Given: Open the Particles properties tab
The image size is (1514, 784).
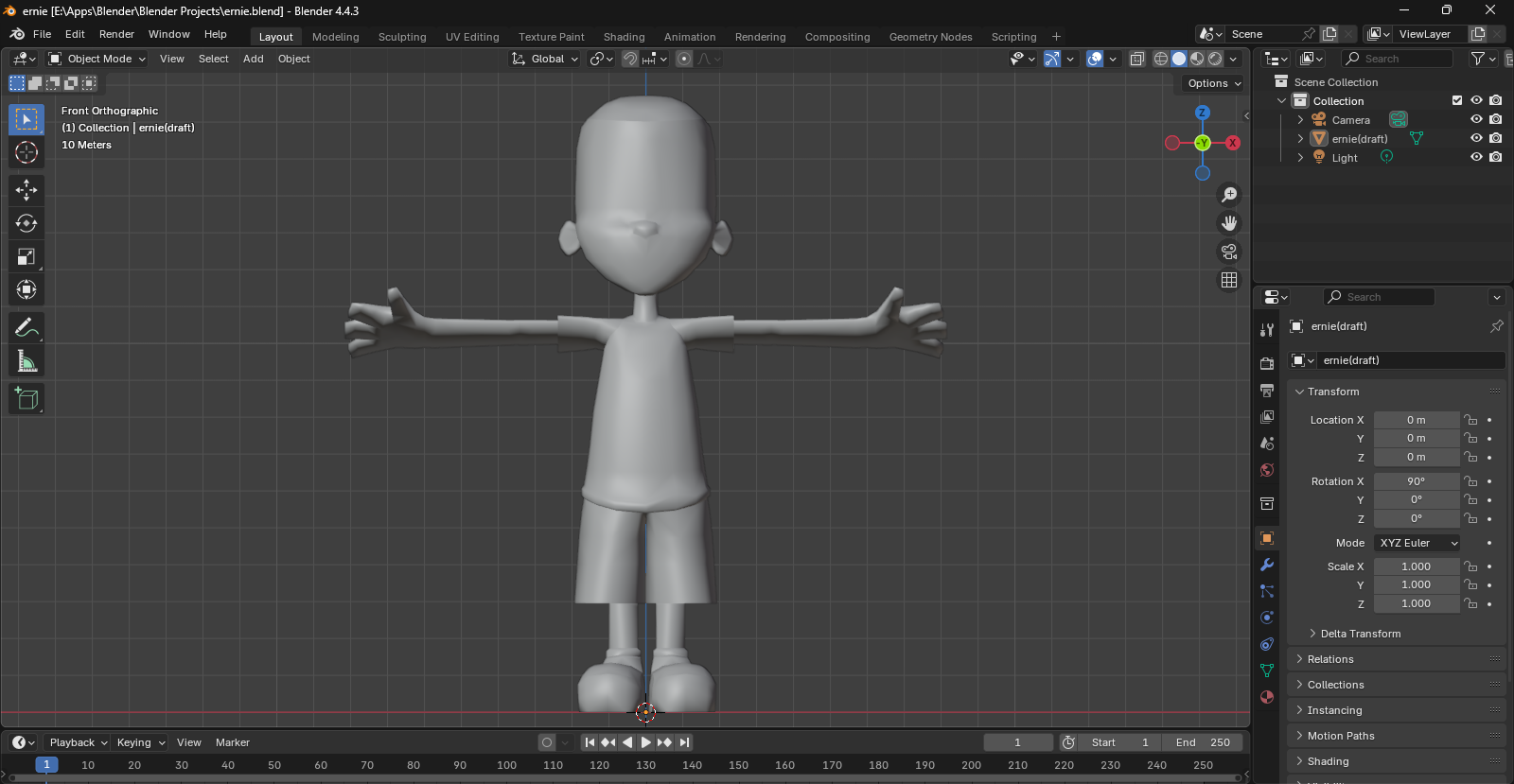Looking at the screenshot, I should tap(1267, 591).
